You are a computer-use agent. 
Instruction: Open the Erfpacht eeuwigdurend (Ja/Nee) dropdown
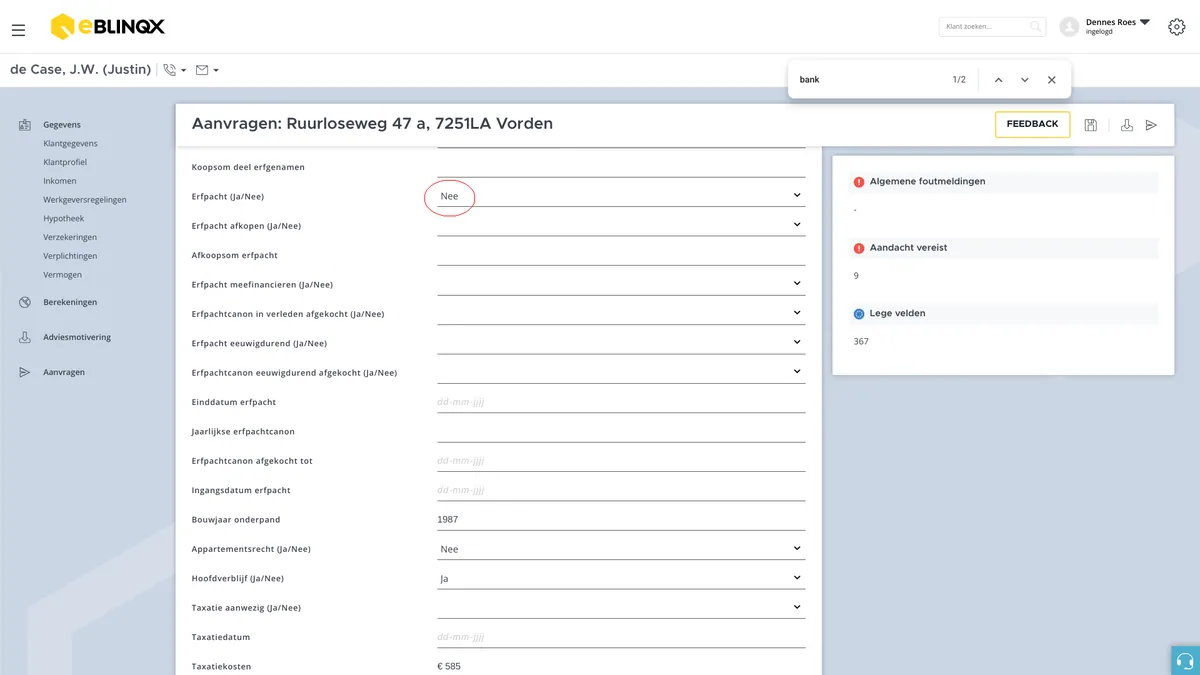pyautogui.click(x=621, y=343)
